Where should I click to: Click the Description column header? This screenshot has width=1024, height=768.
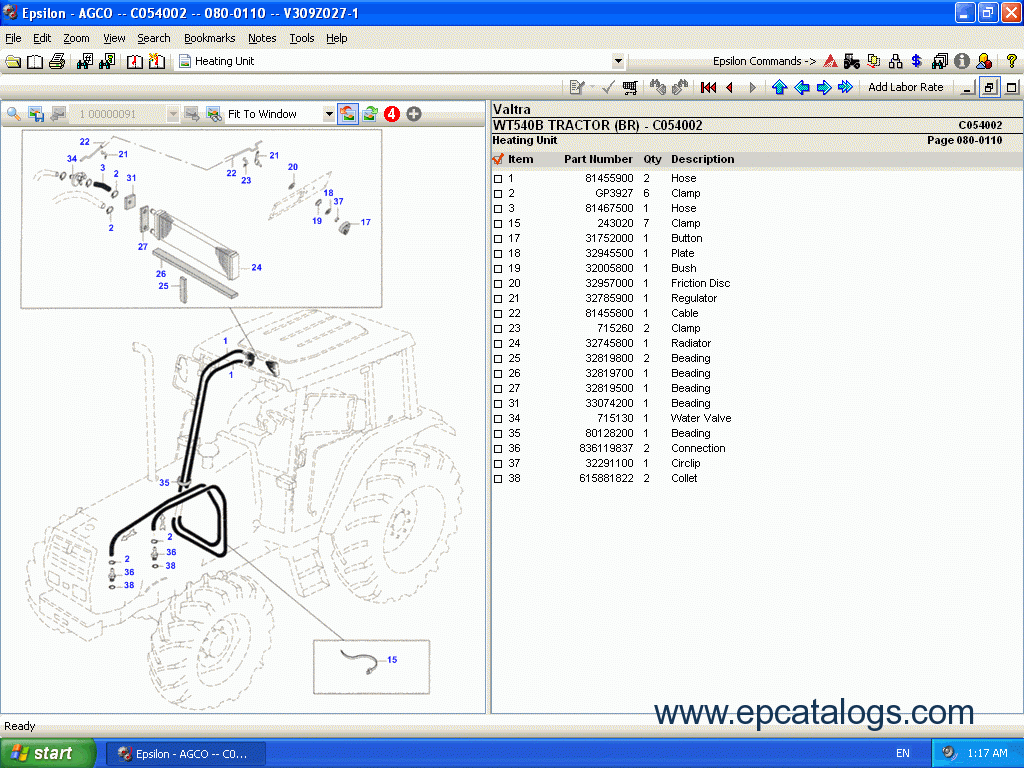pos(703,159)
